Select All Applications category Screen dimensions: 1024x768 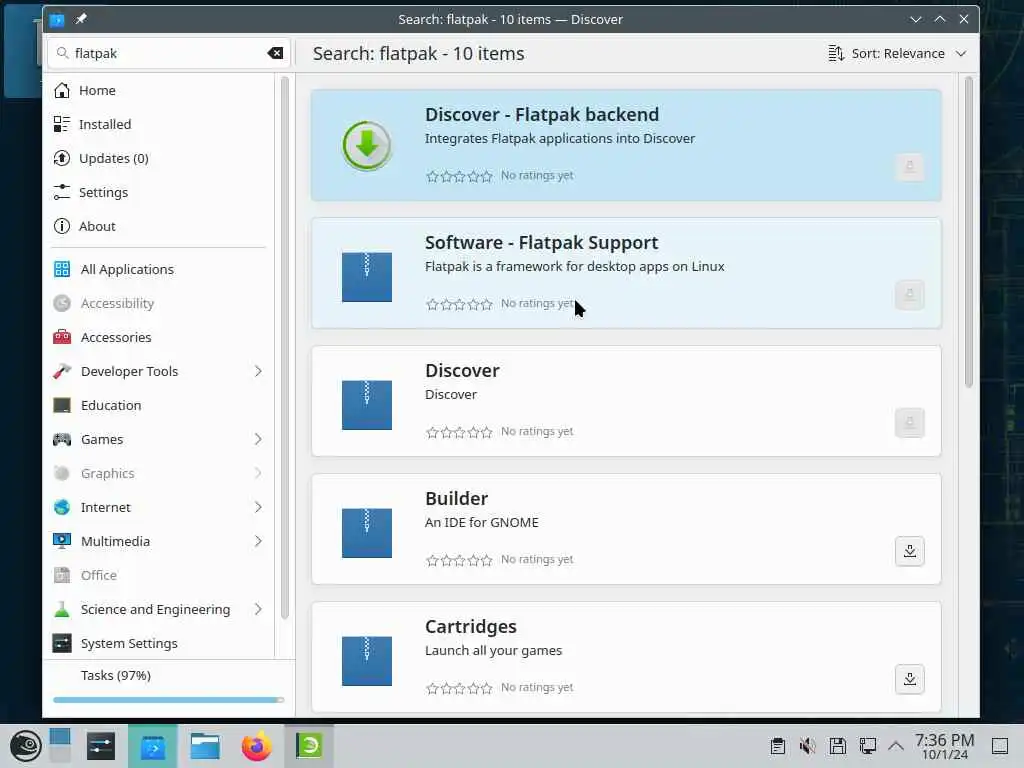coord(159,269)
